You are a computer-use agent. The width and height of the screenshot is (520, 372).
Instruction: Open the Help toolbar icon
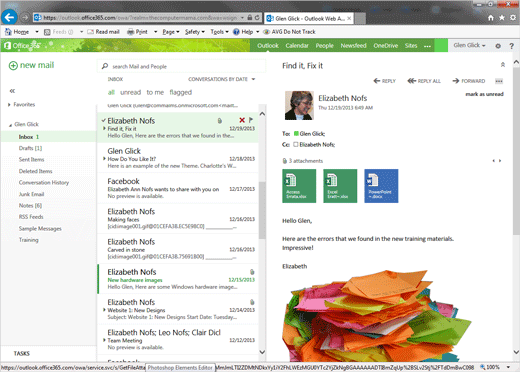(236, 32)
